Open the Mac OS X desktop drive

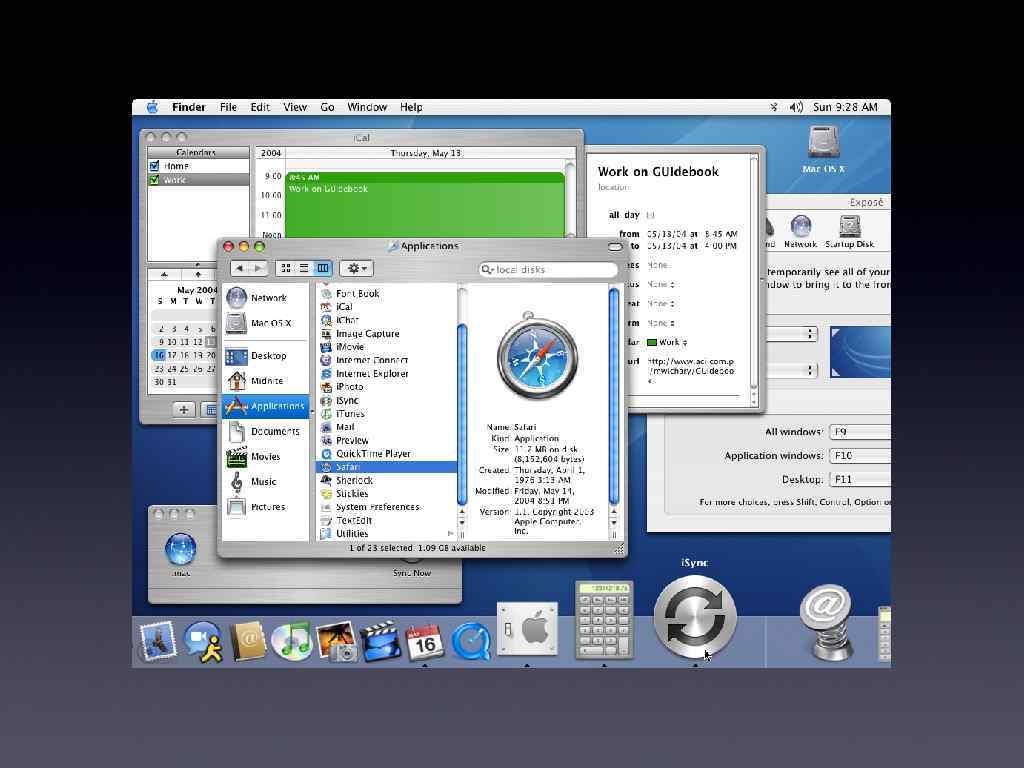pos(824,150)
